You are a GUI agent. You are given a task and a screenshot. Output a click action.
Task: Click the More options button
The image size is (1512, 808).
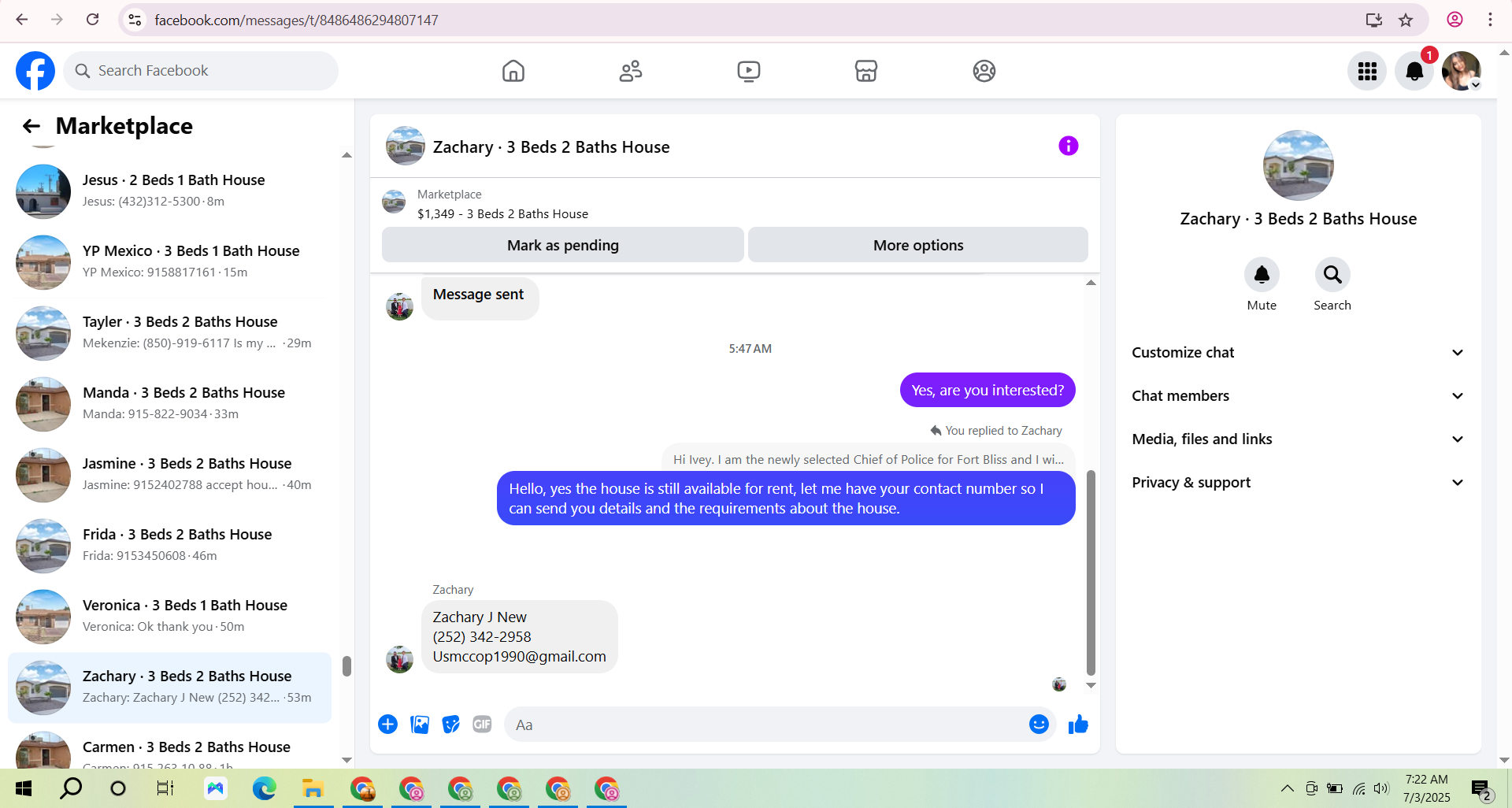click(x=918, y=245)
